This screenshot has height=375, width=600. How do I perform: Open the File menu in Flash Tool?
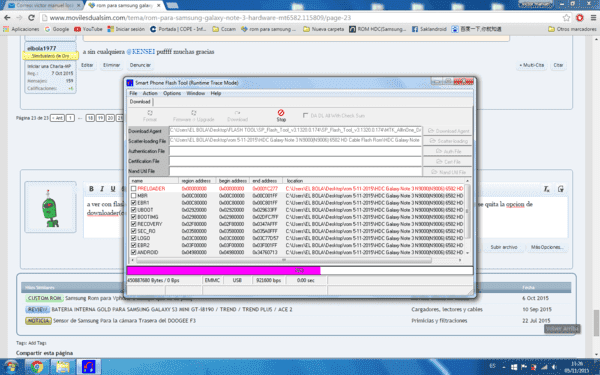133,93
